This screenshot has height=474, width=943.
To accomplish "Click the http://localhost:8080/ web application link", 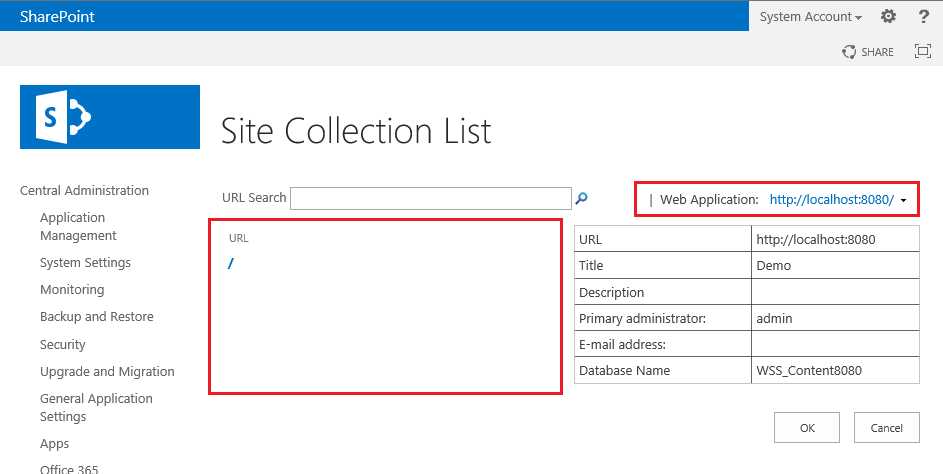I will pos(832,200).
